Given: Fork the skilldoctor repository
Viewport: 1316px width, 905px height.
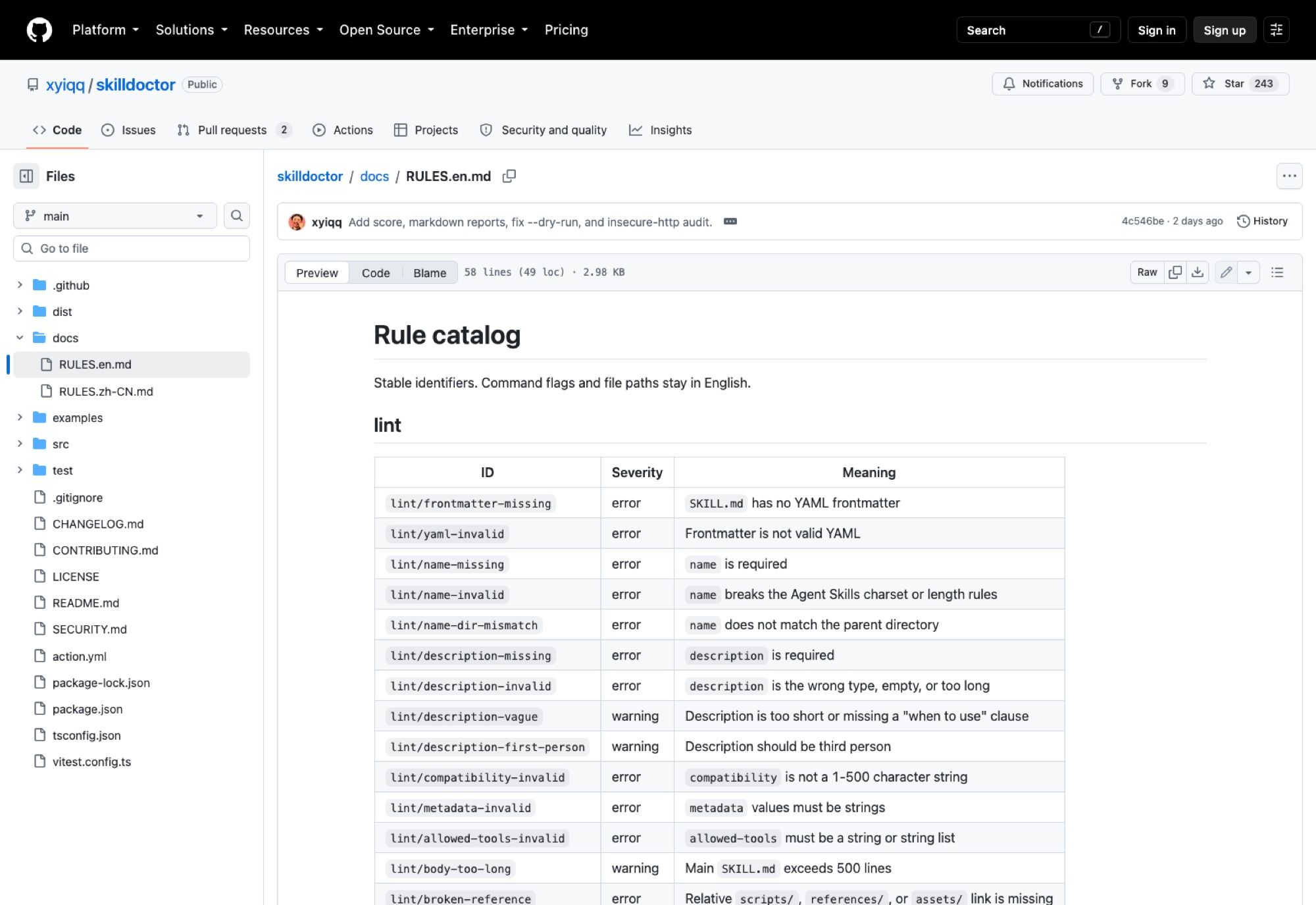Looking at the screenshot, I should click(1142, 84).
